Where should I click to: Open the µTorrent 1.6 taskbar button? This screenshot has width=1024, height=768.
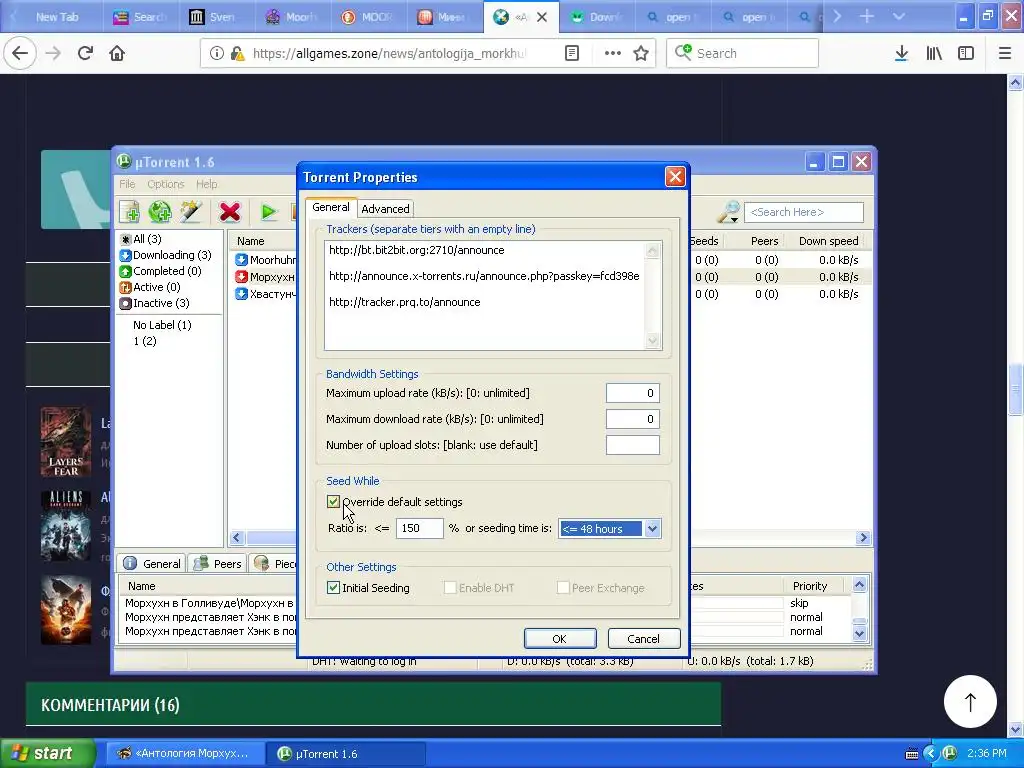tap(345, 754)
